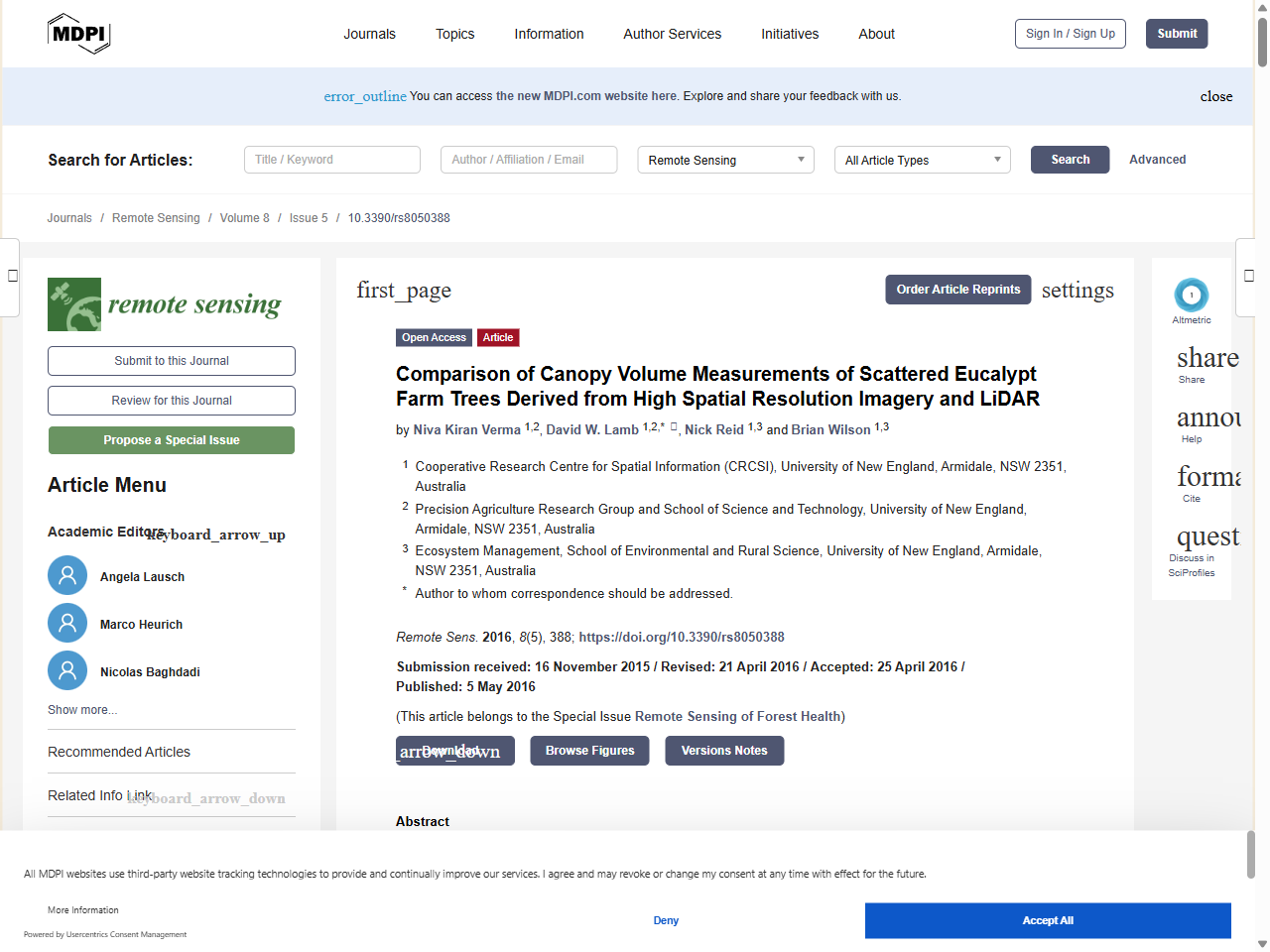
Task: Expand the All Article Types dropdown
Action: [922, 160]
